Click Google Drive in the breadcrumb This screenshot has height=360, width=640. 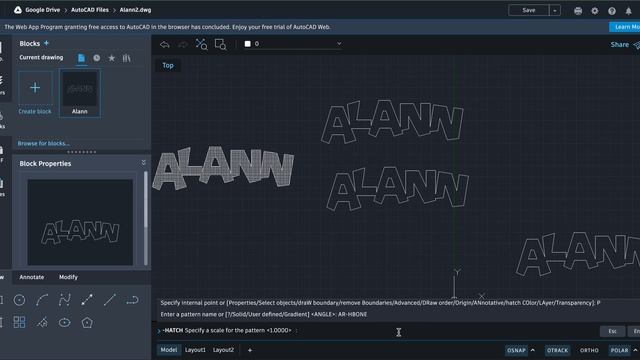tap(42, 10)
